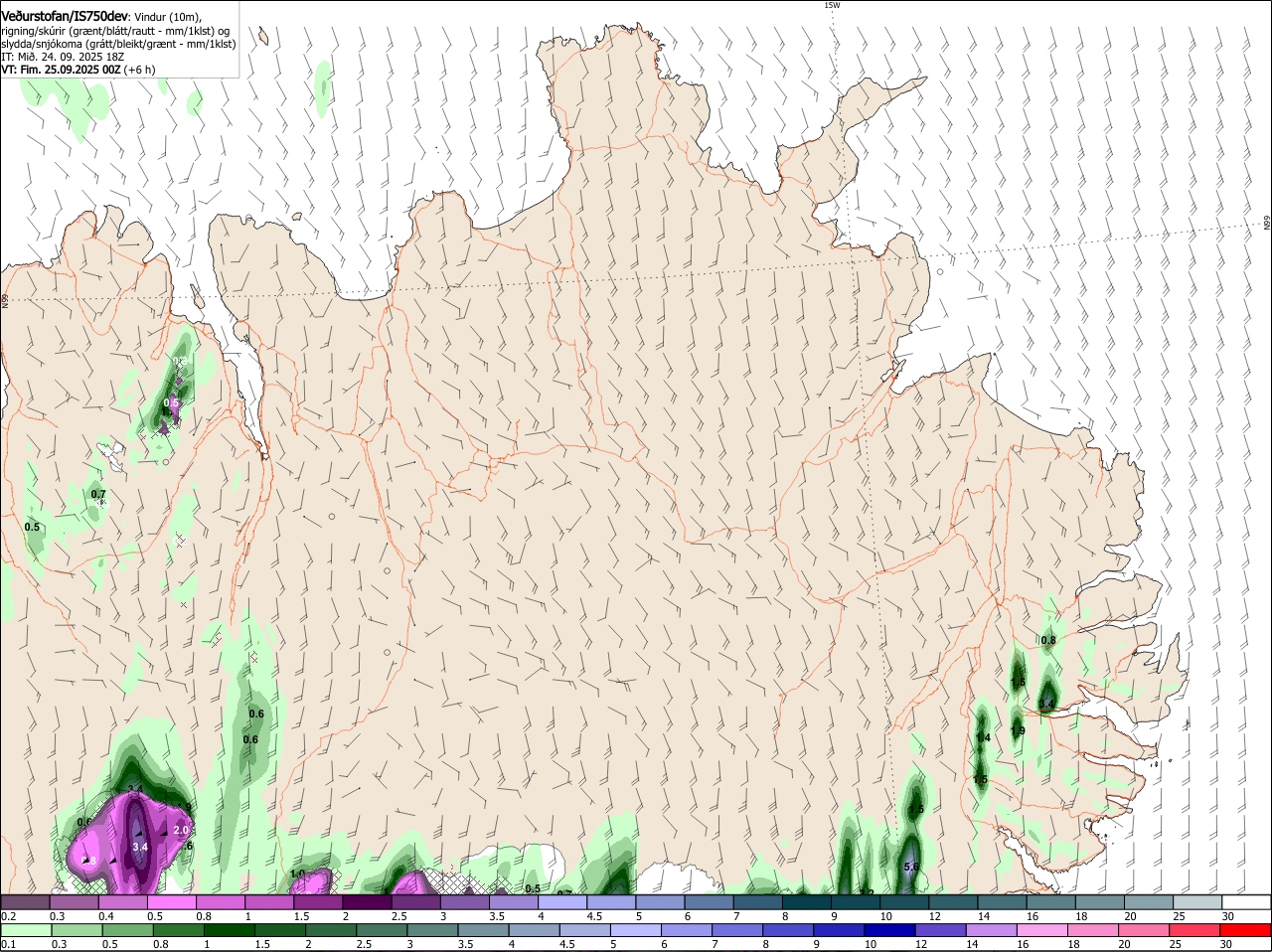Click the 'VT: Fim. 25.09.2025 00Z (+6 h)' line

coord(79,70)
